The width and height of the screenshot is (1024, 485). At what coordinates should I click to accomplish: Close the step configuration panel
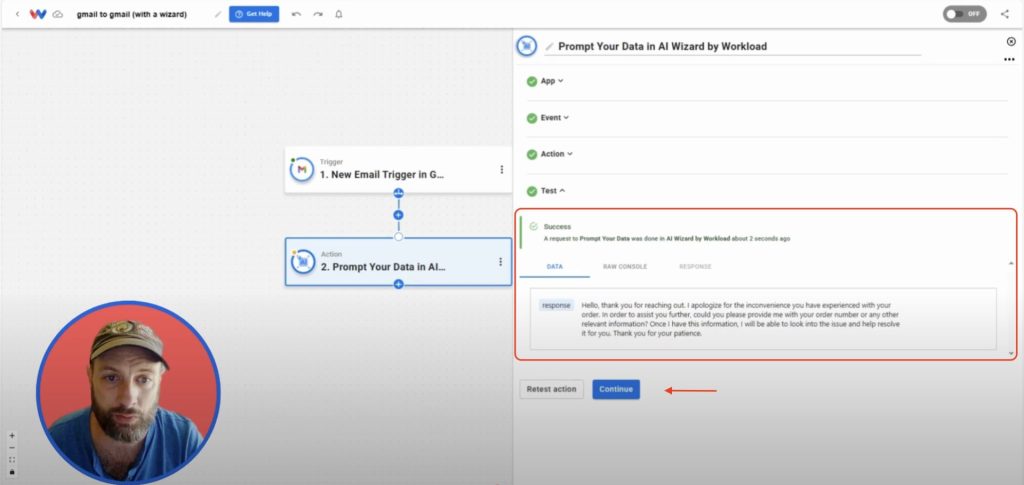(1011, 41)
